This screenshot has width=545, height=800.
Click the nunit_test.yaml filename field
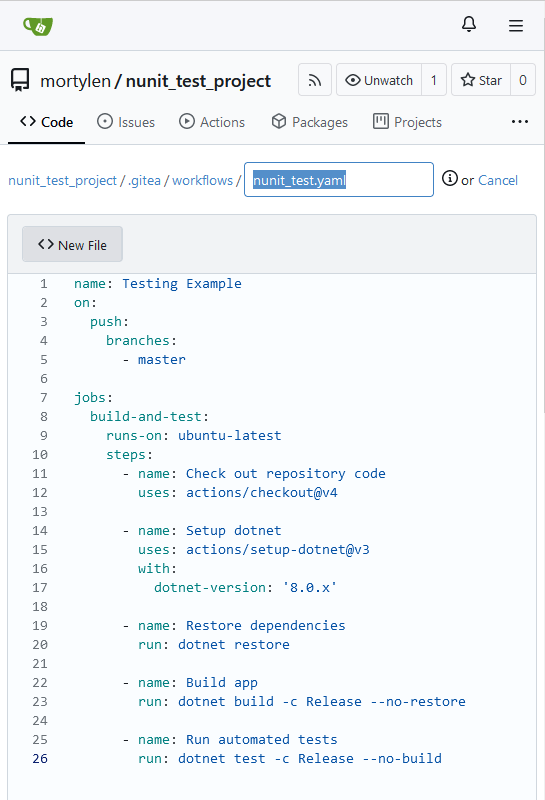[339, 180]
